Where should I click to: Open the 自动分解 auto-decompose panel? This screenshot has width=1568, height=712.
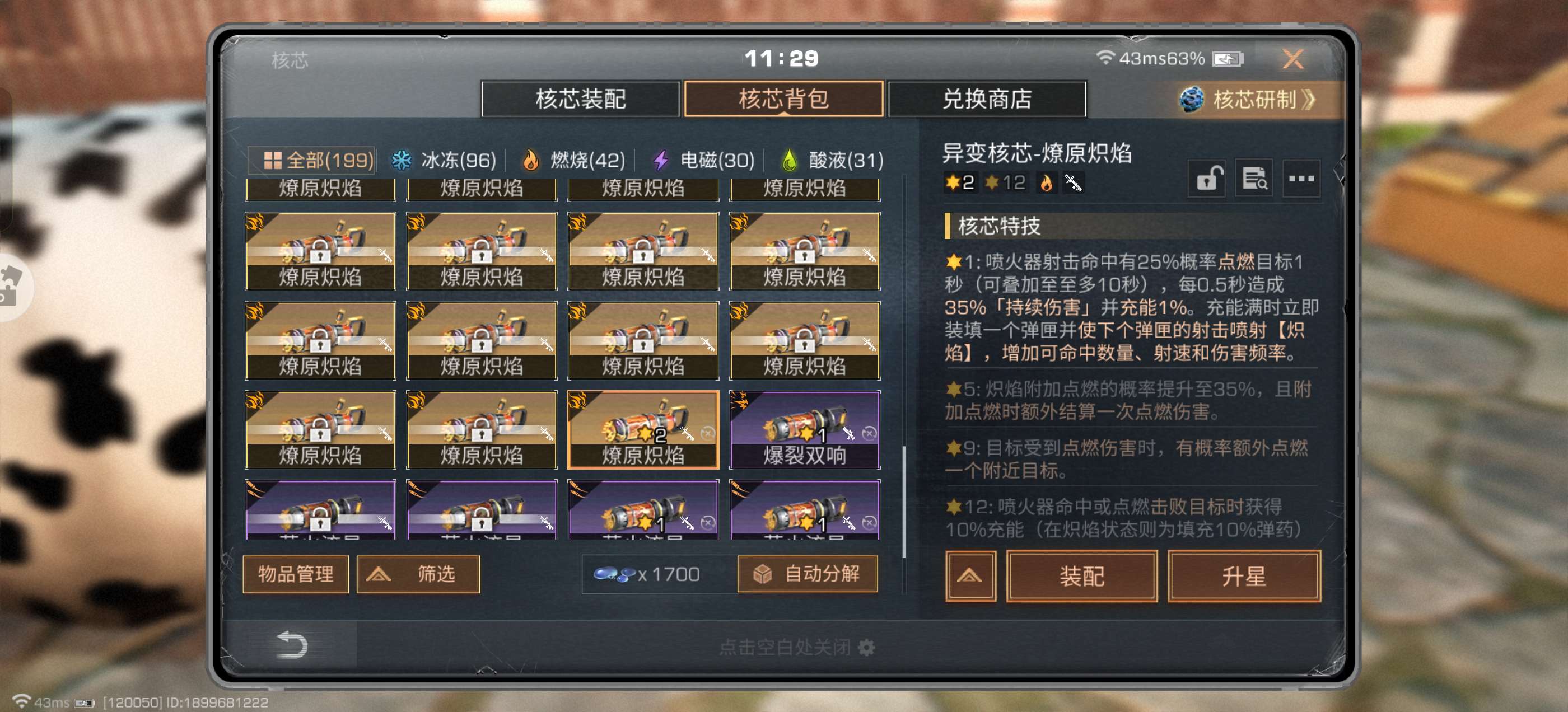point(808,574)
